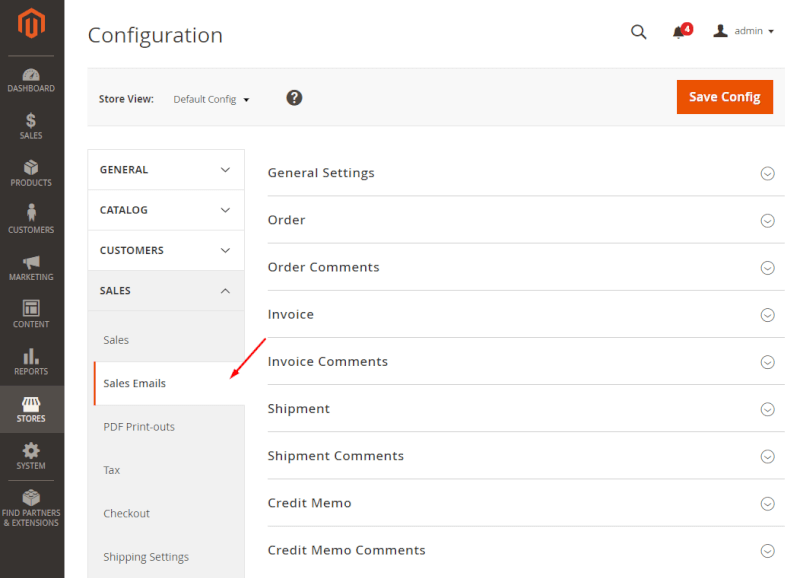The height and width of the screenshot is (578, 800).
Task: Open the Marketing menu in the sidebar
Action: [x=31, y=263]
